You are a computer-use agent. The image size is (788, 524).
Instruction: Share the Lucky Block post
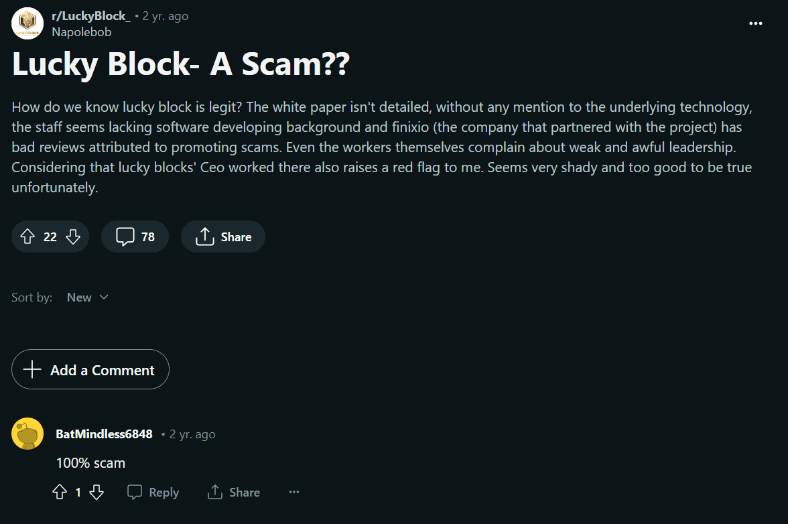(223, 237)
